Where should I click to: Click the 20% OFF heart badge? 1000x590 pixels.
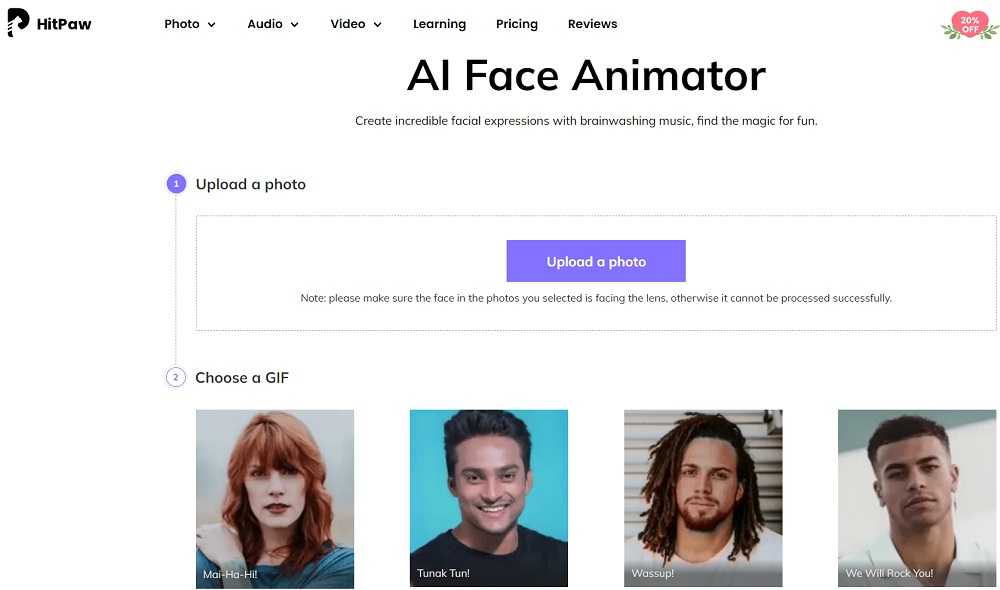969,25
